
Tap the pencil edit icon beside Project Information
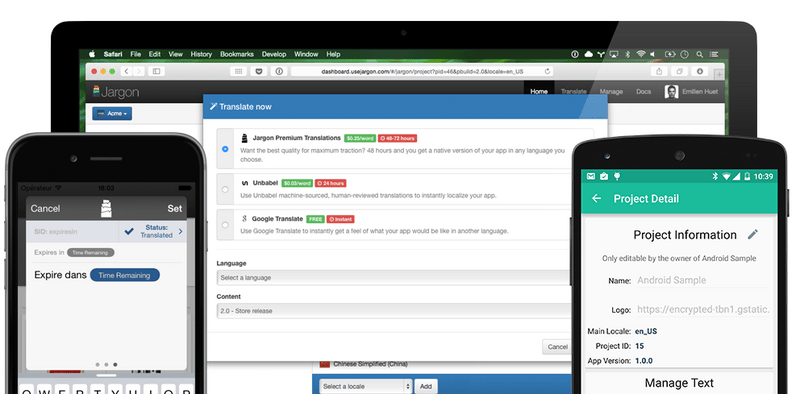(753, 234)
